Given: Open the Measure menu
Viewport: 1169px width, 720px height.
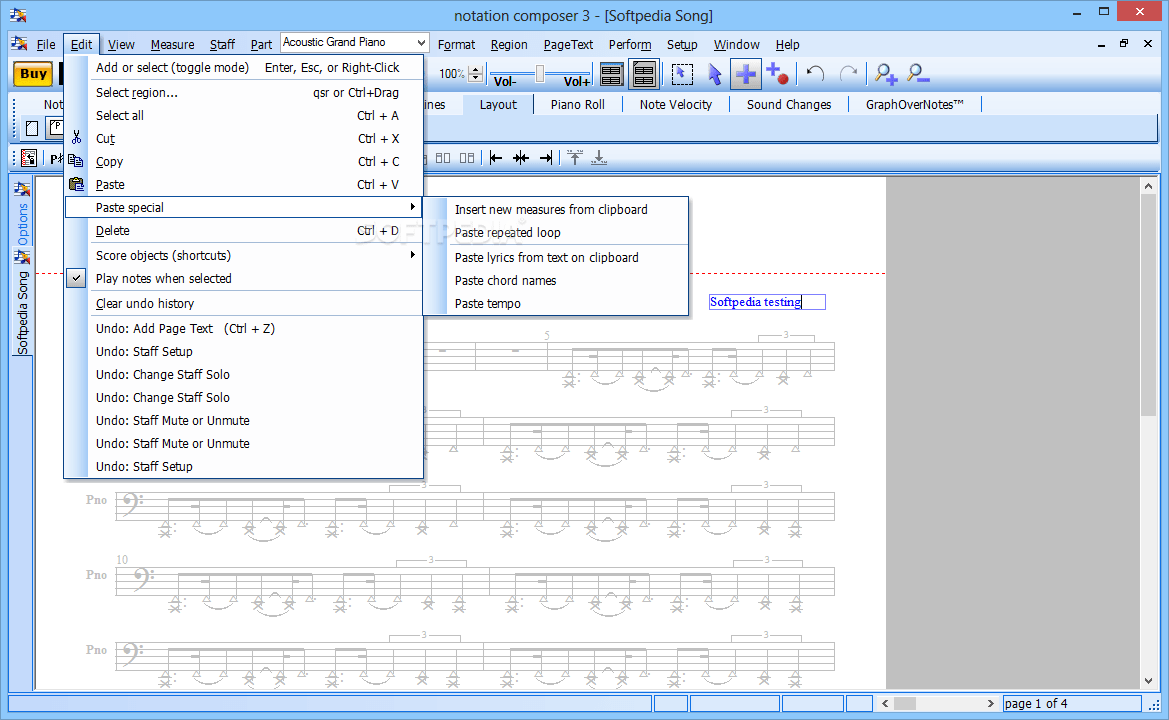Looking at the screenshot, I should tap(172, 45).
